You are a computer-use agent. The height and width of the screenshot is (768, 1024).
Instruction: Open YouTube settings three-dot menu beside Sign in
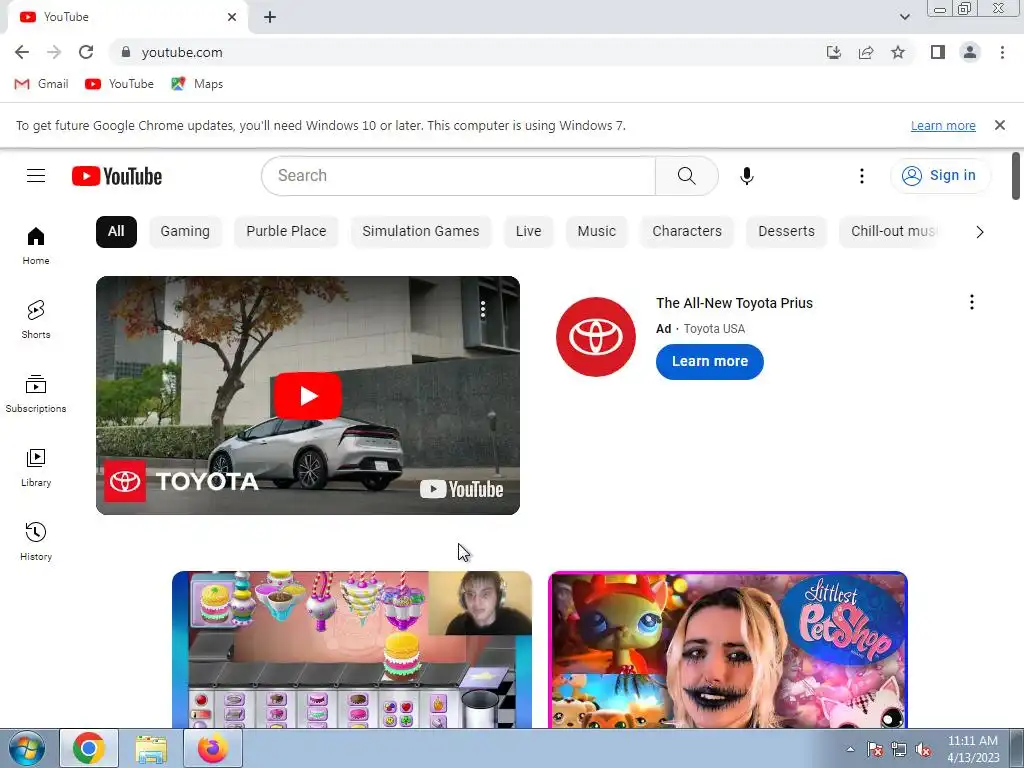(x=861, y=176)
